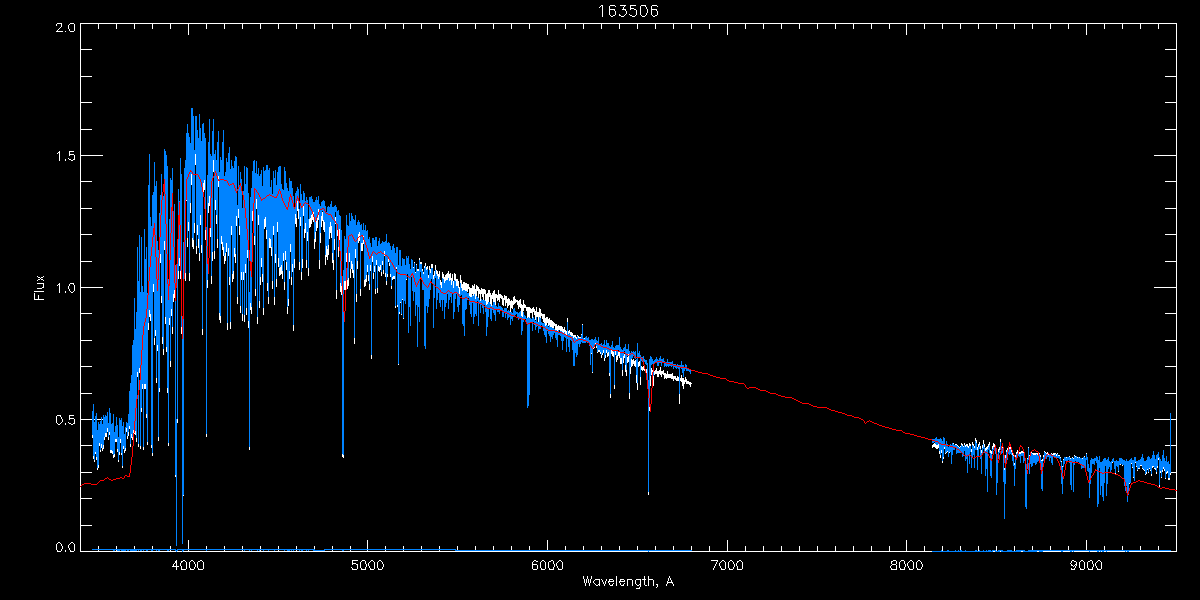Click the Flux axis label
This screenshot has height=600, width=1200.
(x=39, y=287)
